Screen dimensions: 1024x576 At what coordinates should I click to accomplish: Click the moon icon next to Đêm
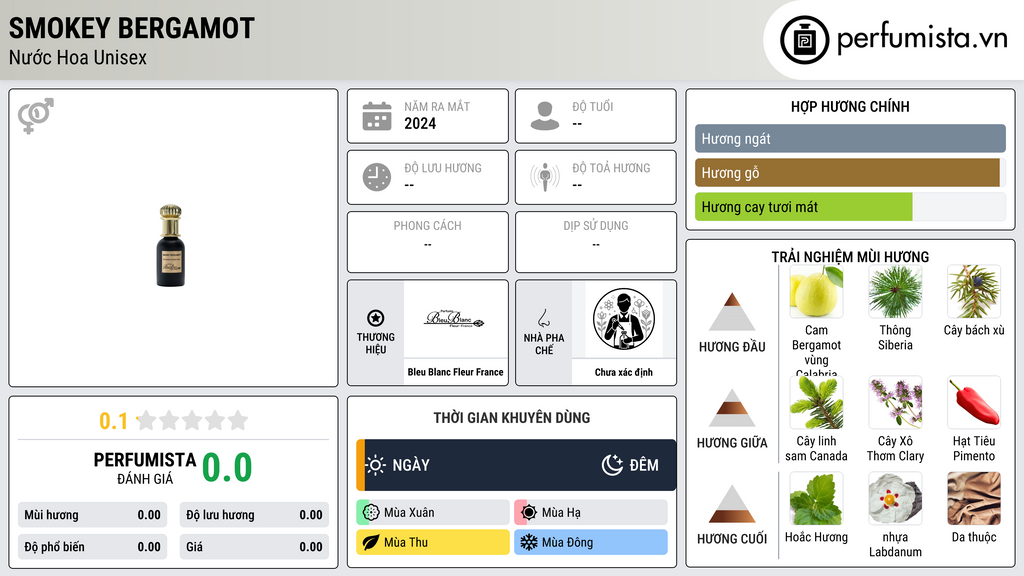612,465
